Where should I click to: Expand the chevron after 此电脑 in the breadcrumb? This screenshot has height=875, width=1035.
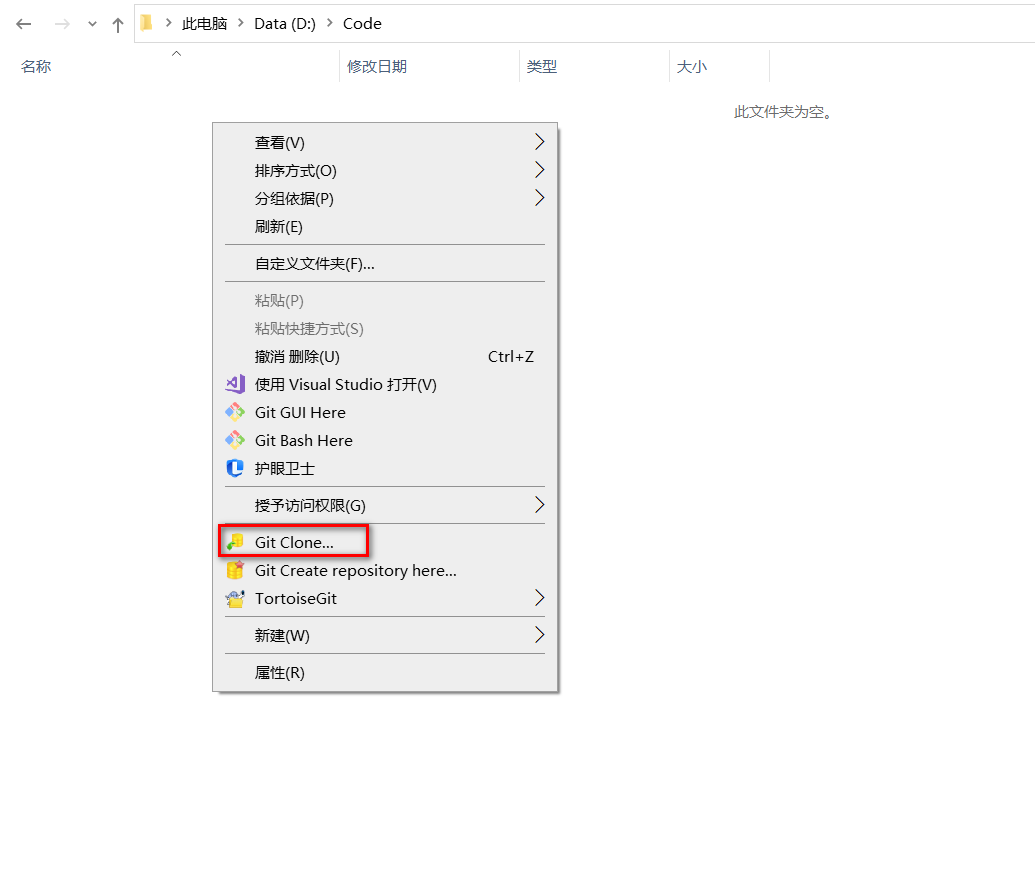(241, 23)
